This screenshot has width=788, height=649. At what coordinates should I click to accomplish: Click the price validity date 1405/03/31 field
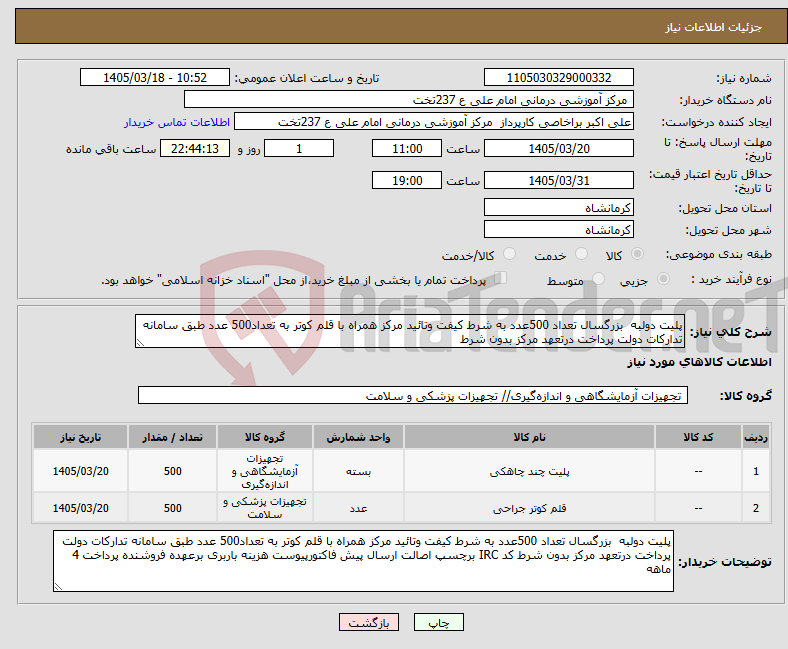point(559,180)
